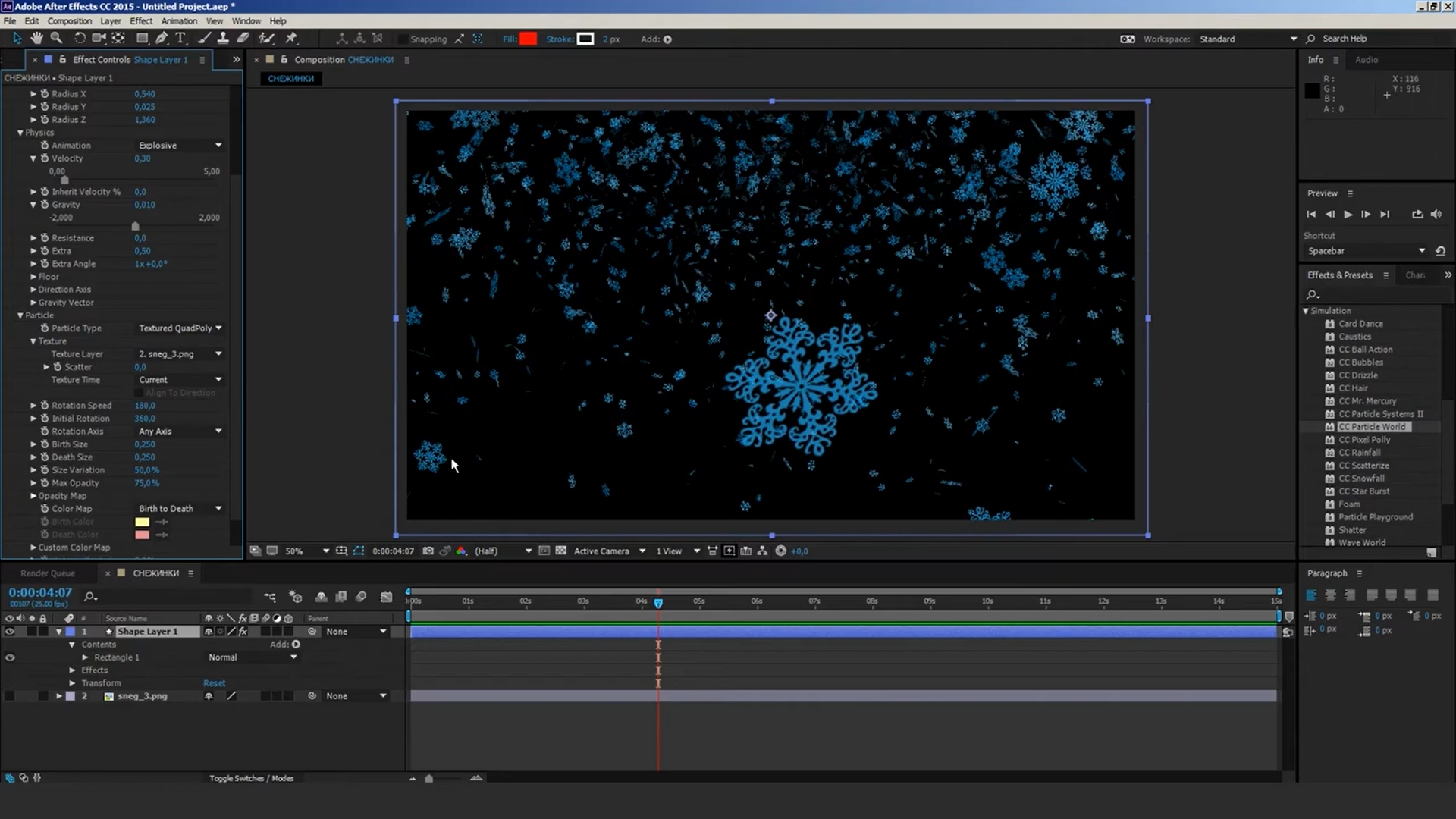Viewport: 1456px width, 819px height.
Task: Click the red Fill color swatch
Action: [x=528, y=39]
